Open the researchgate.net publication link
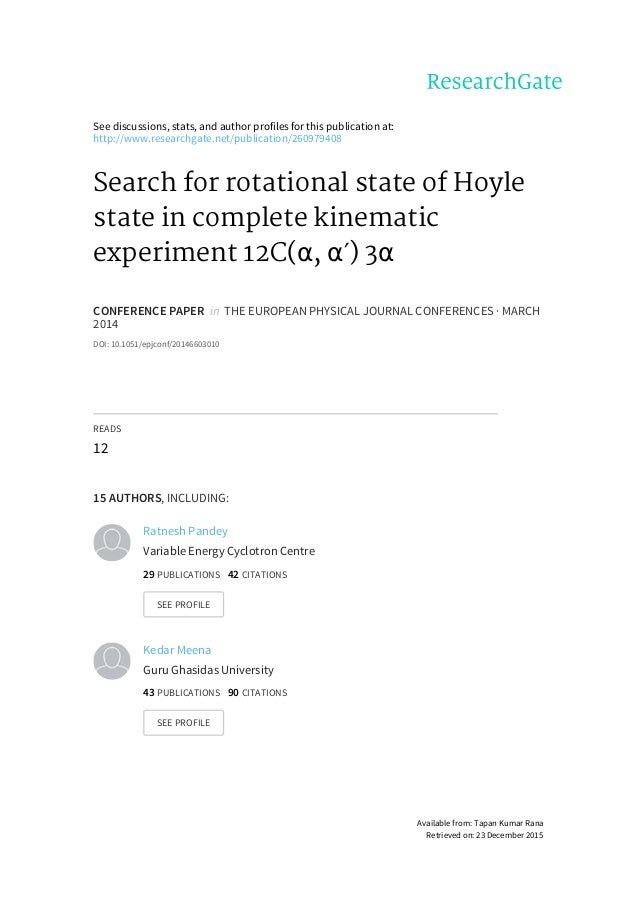This screenshot has height=903, width=638. tap(217, 138)
